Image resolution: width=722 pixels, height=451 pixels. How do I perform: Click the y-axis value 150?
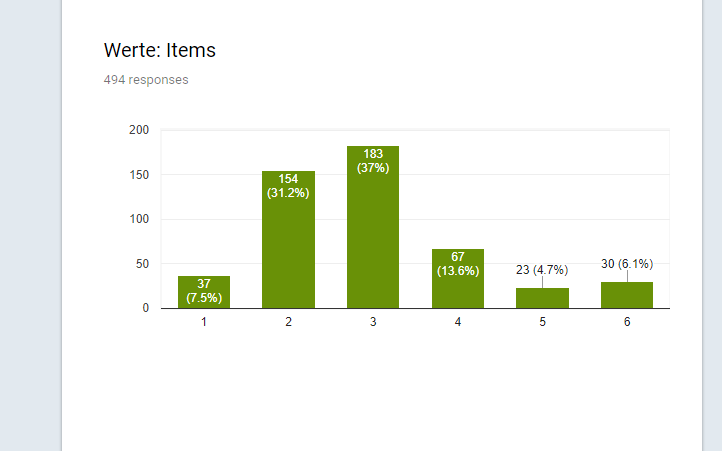139,175
